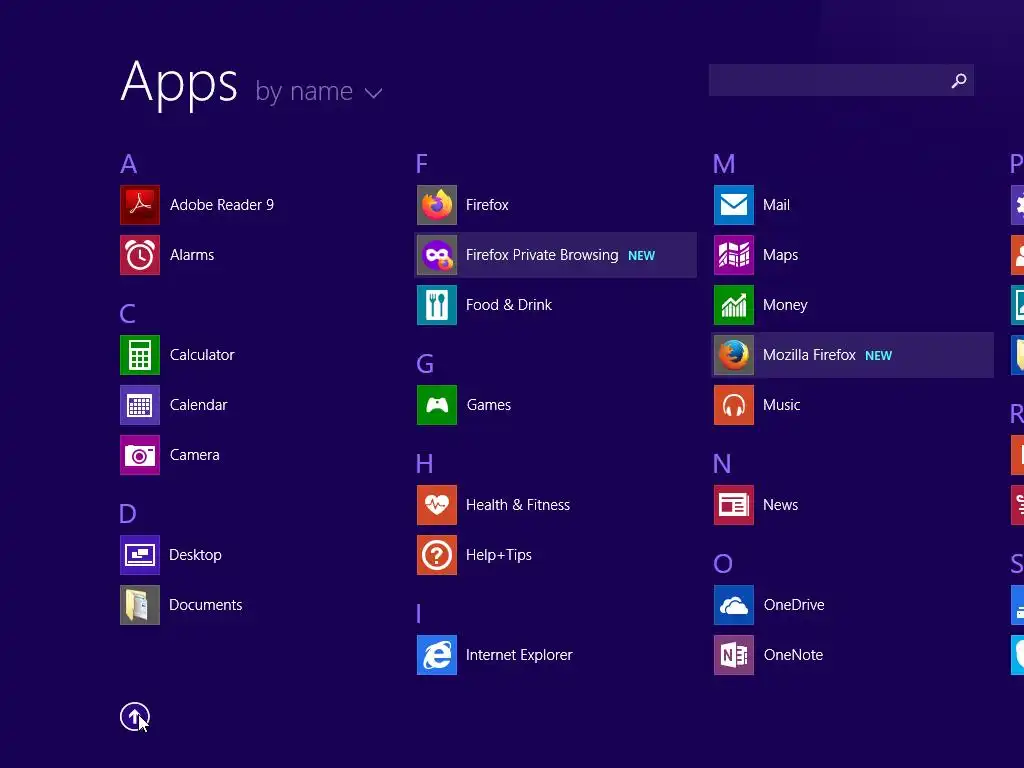Click the "Maps" label text
The width and height of the screenshot is (1024, 768).
pyautogui.click(x=780, y=255)
